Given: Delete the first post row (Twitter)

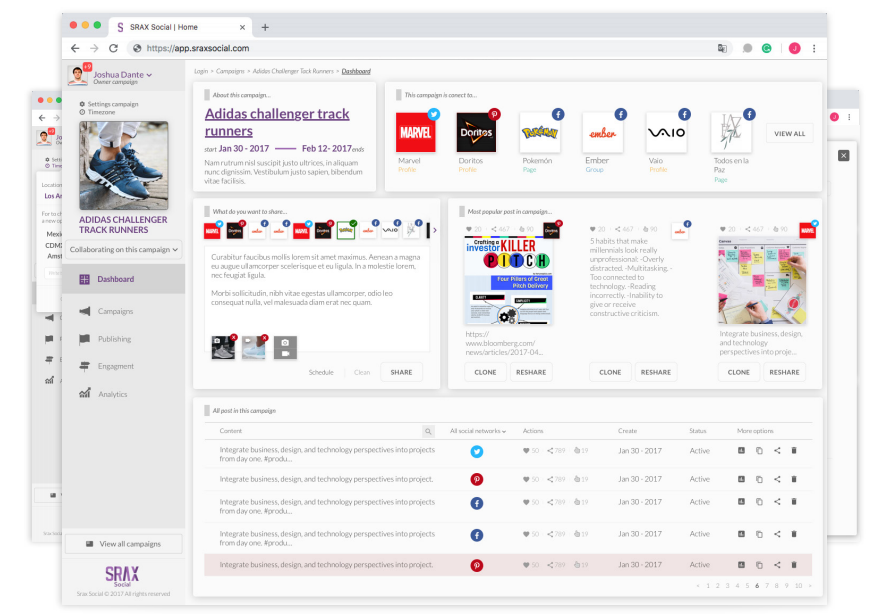Looking at the screenshot, I should coord(794,450).
